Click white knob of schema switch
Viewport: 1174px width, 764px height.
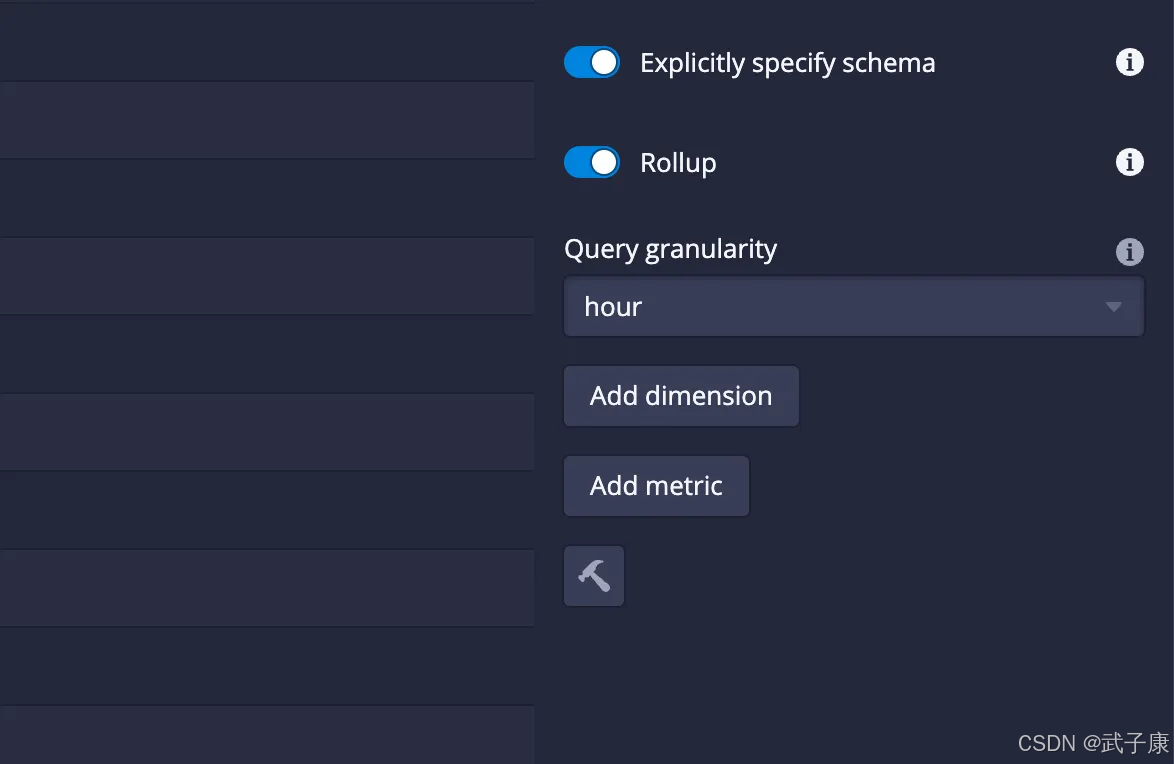604,63
